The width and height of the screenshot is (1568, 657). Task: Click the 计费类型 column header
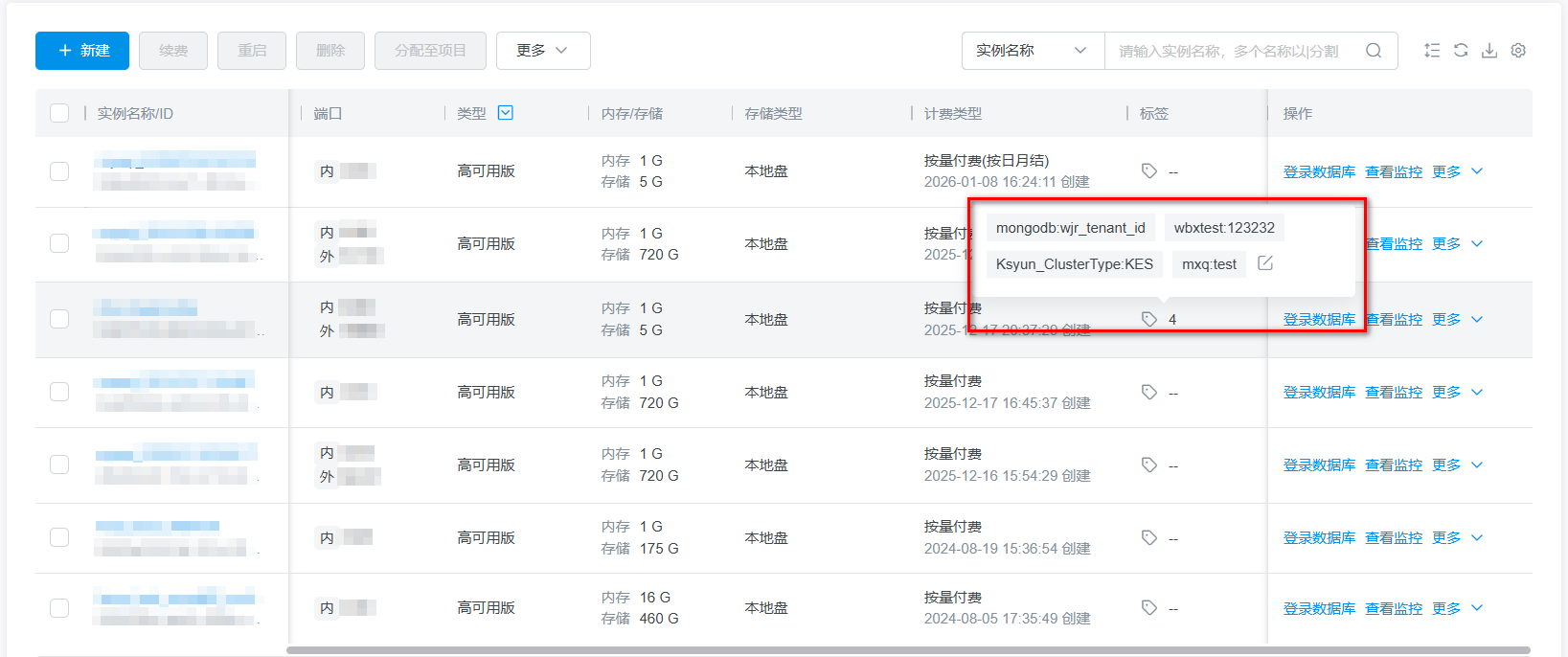pyautogui.click(x=953, y=113)
